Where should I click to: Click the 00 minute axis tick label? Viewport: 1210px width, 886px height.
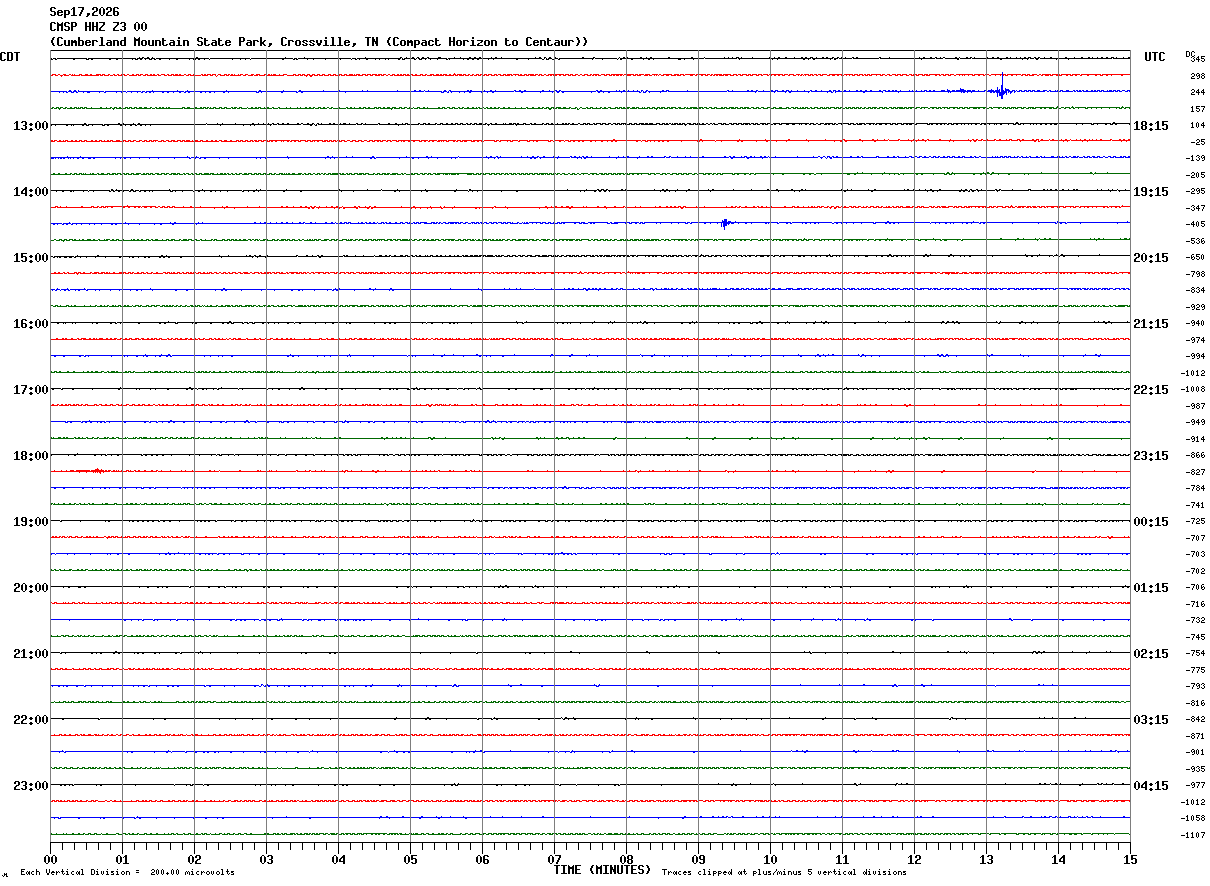51,859
